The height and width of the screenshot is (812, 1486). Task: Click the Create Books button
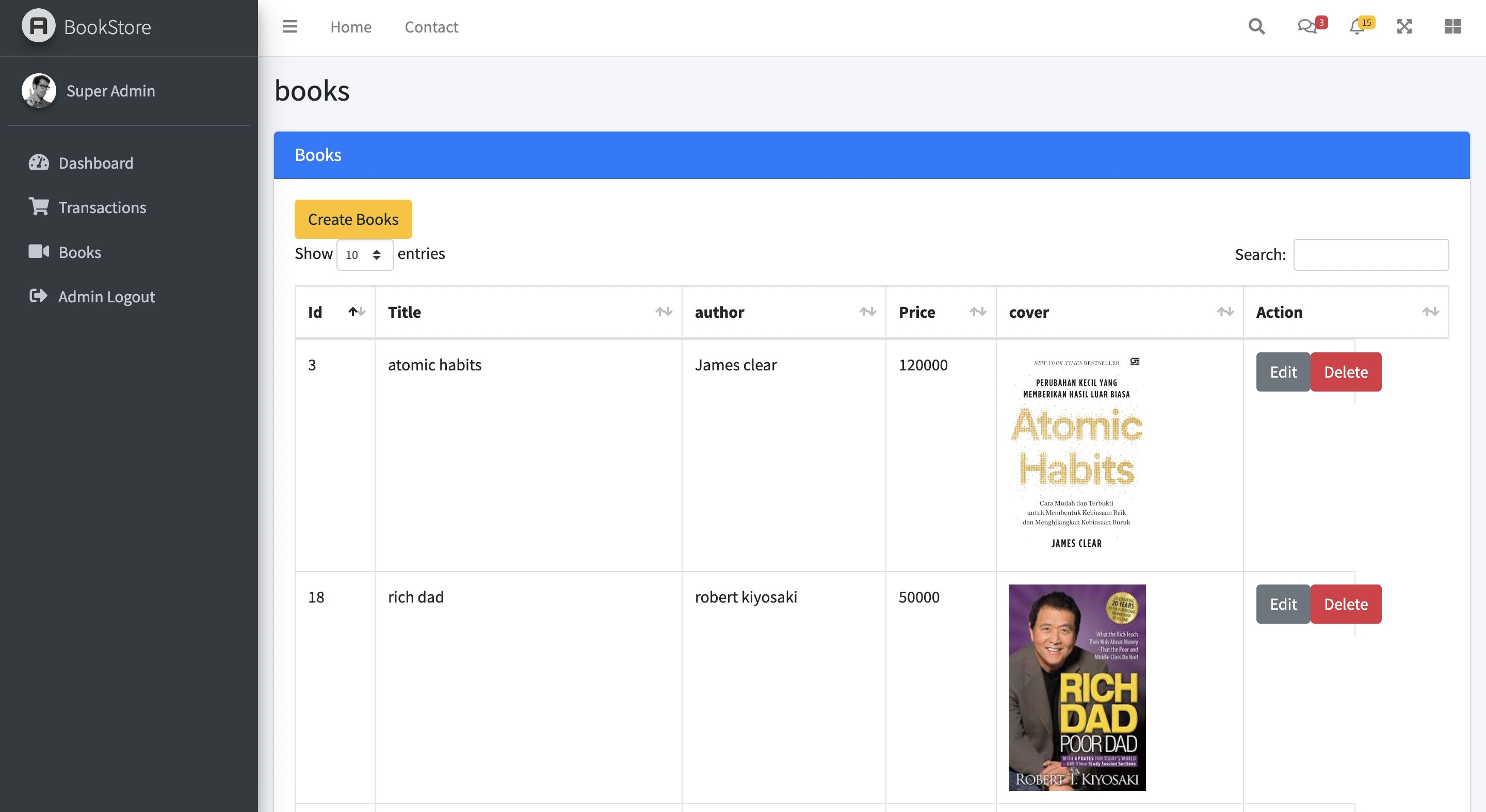[353, 219]
